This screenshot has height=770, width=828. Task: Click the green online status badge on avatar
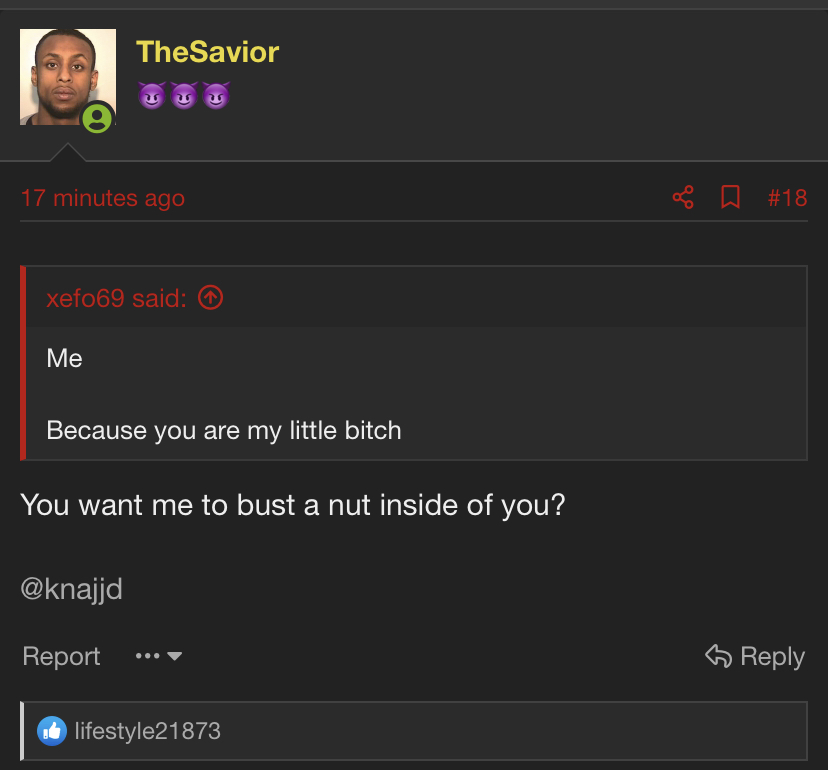click(x=97, y=118)
